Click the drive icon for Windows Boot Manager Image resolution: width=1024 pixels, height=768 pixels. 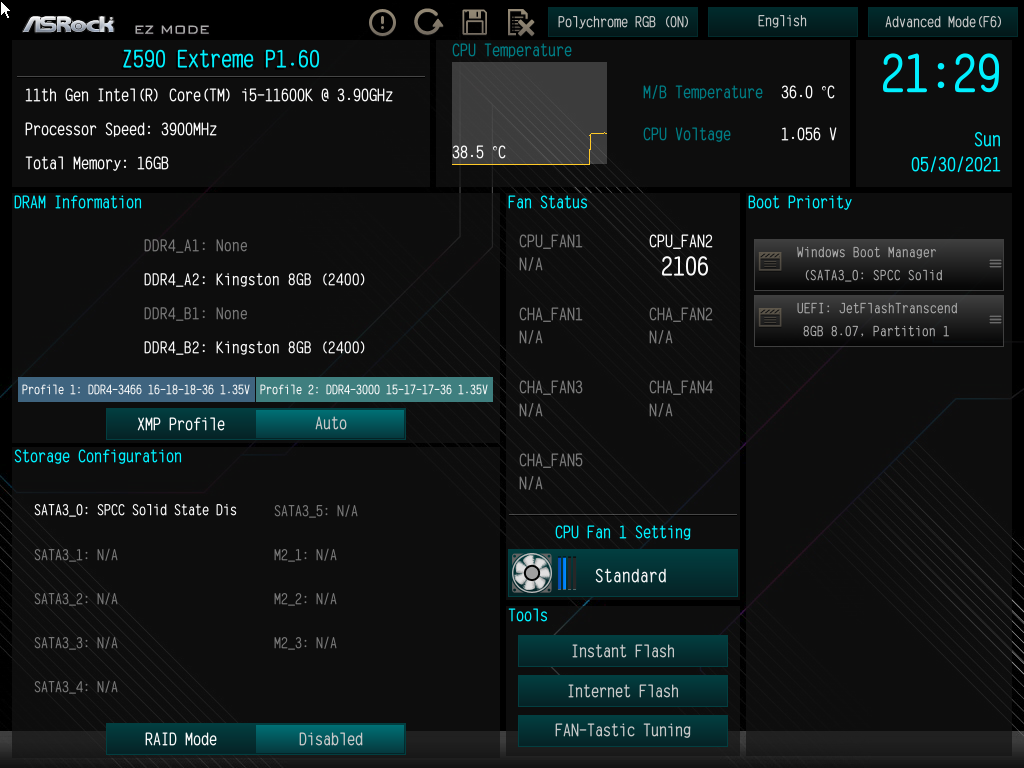click(770, 262)
